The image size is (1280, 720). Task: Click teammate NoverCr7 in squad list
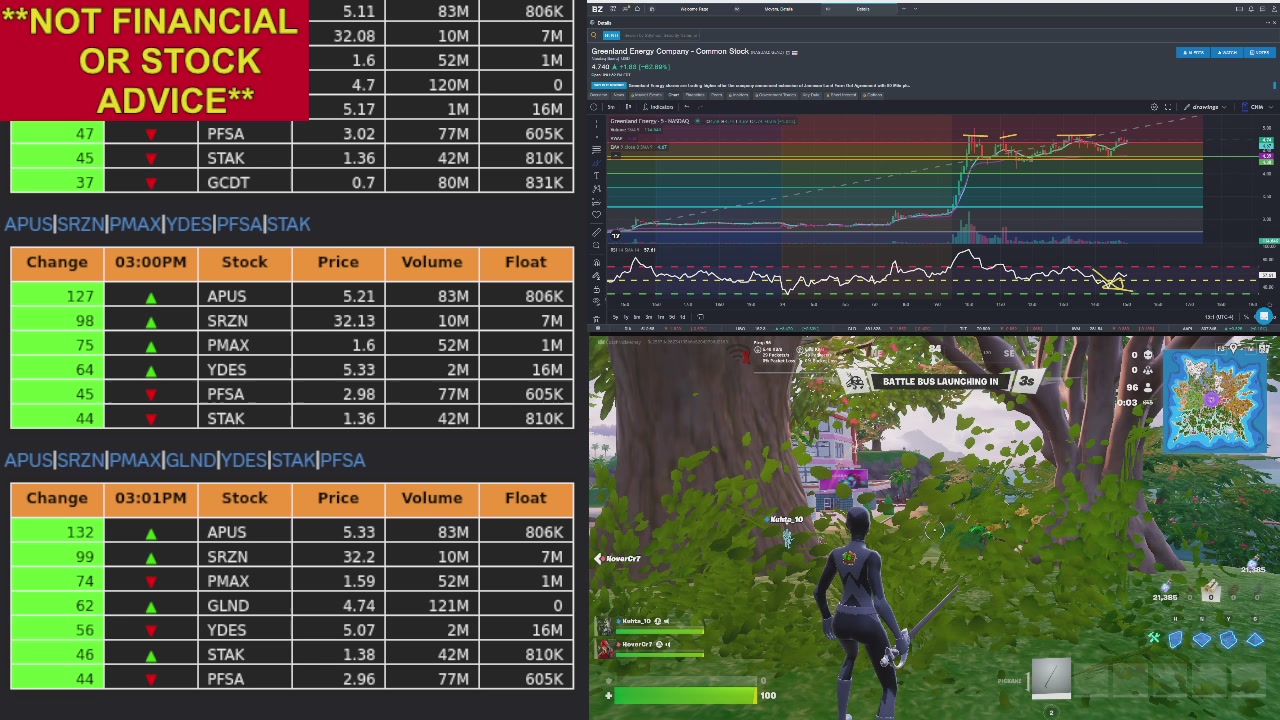click(636, 644)
